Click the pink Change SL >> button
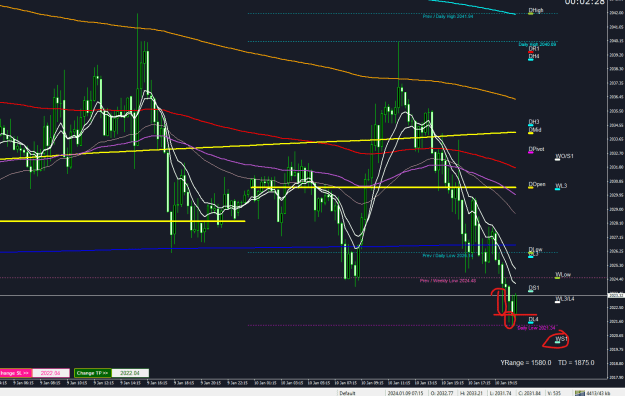Screen dimensions: 625x396 (x=16, y=373)
